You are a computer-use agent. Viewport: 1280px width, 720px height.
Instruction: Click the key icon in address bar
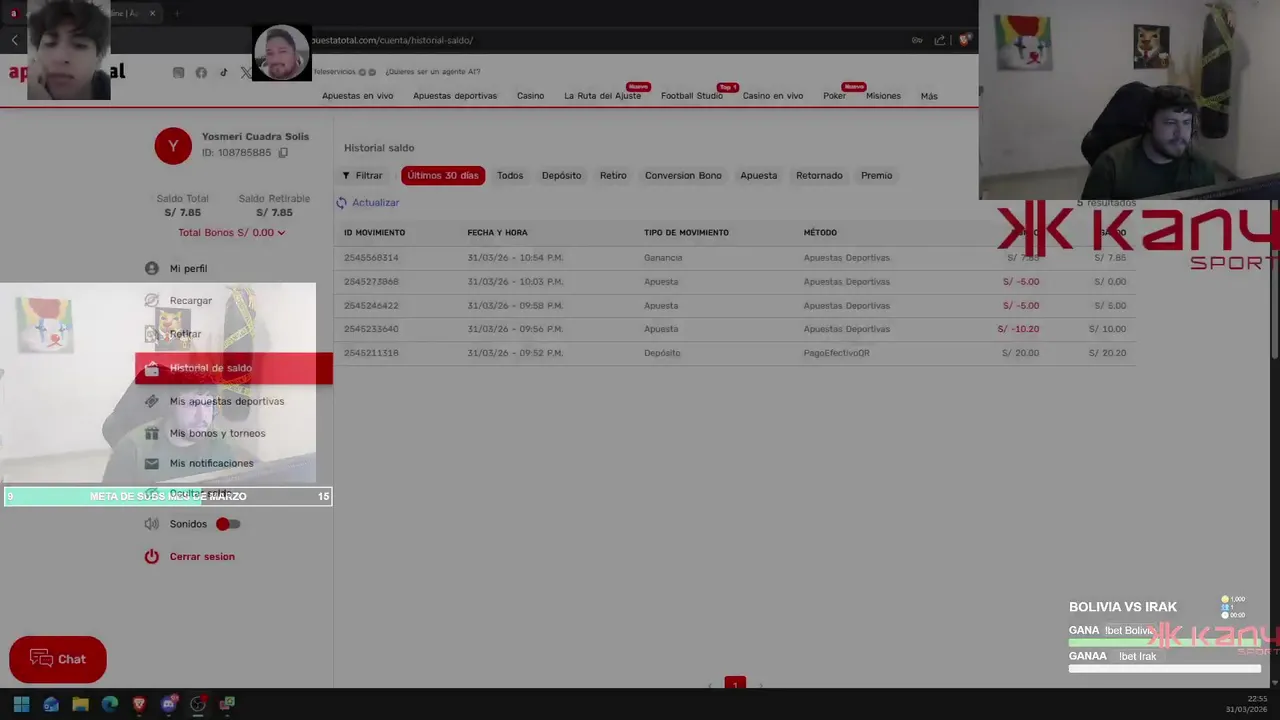(x=917, y=40)
